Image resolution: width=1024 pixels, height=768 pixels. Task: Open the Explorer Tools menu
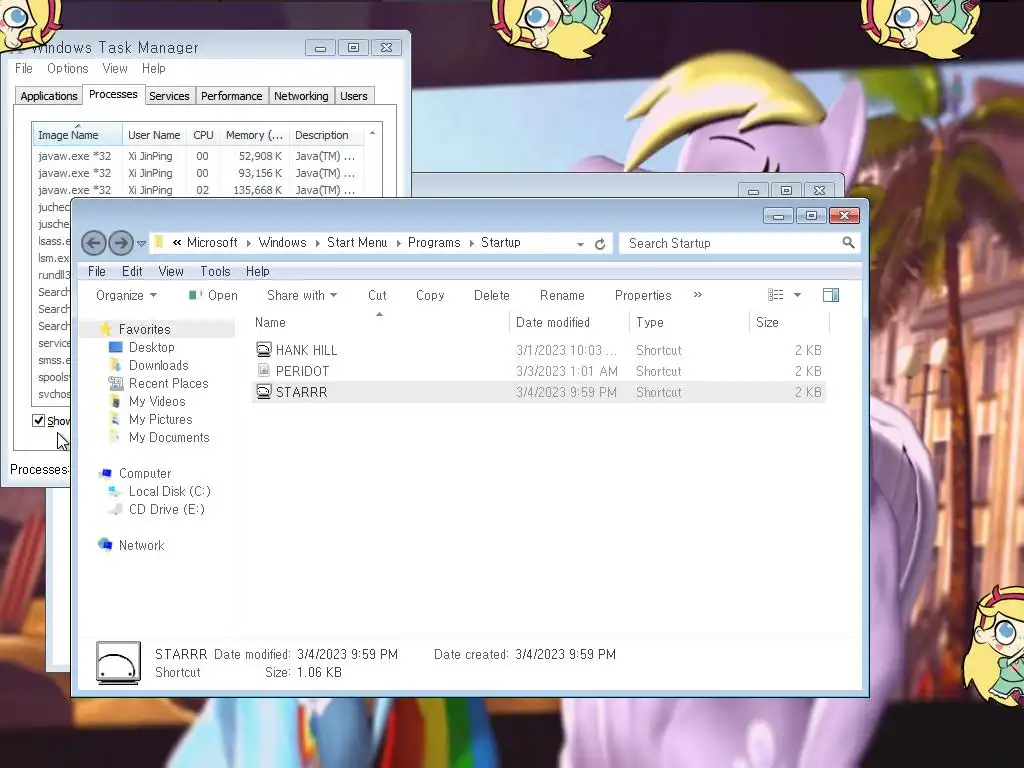(x=216, y=271)
